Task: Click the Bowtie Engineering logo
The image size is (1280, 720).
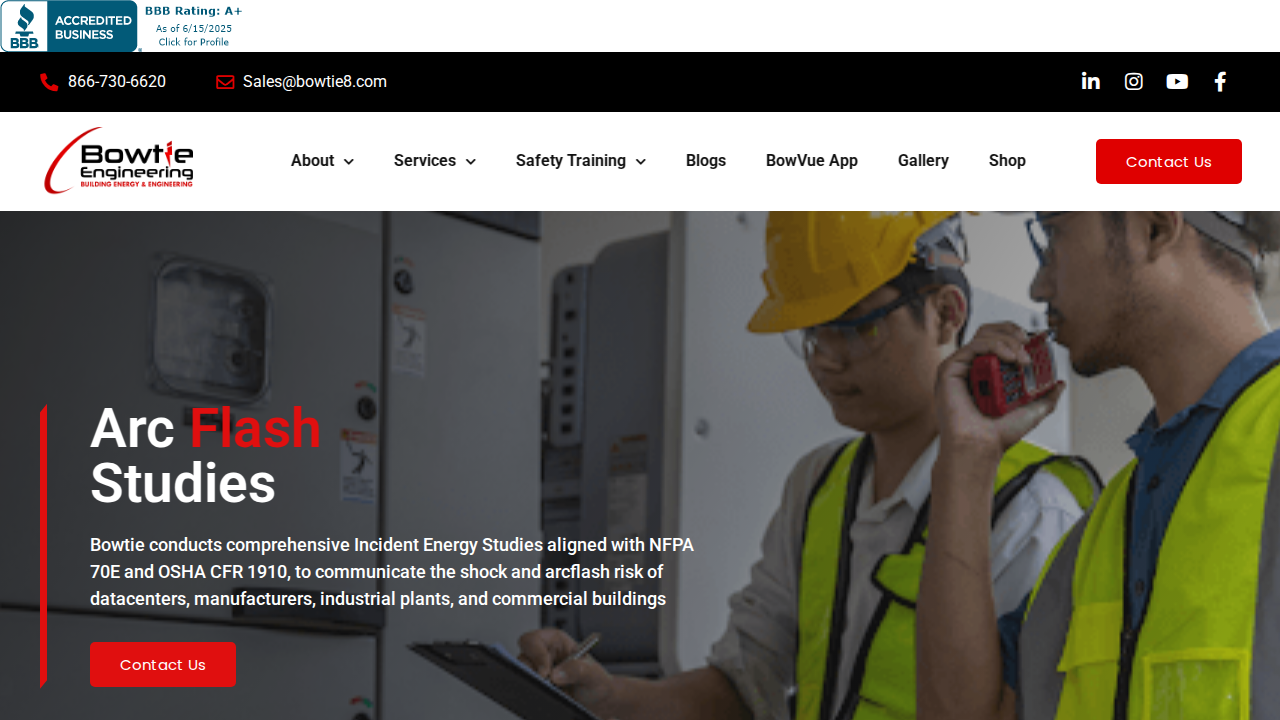Action: pos(119,160)
